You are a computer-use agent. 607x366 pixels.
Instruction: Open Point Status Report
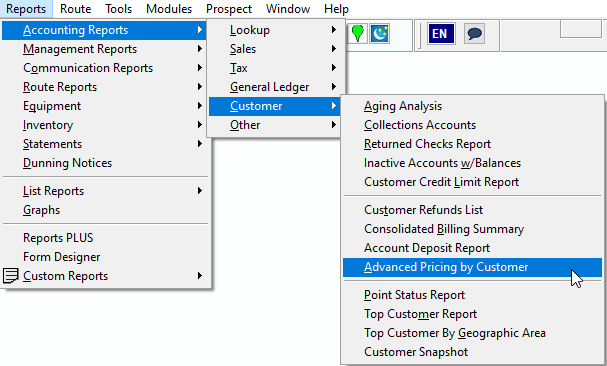(x=472, y=295)
